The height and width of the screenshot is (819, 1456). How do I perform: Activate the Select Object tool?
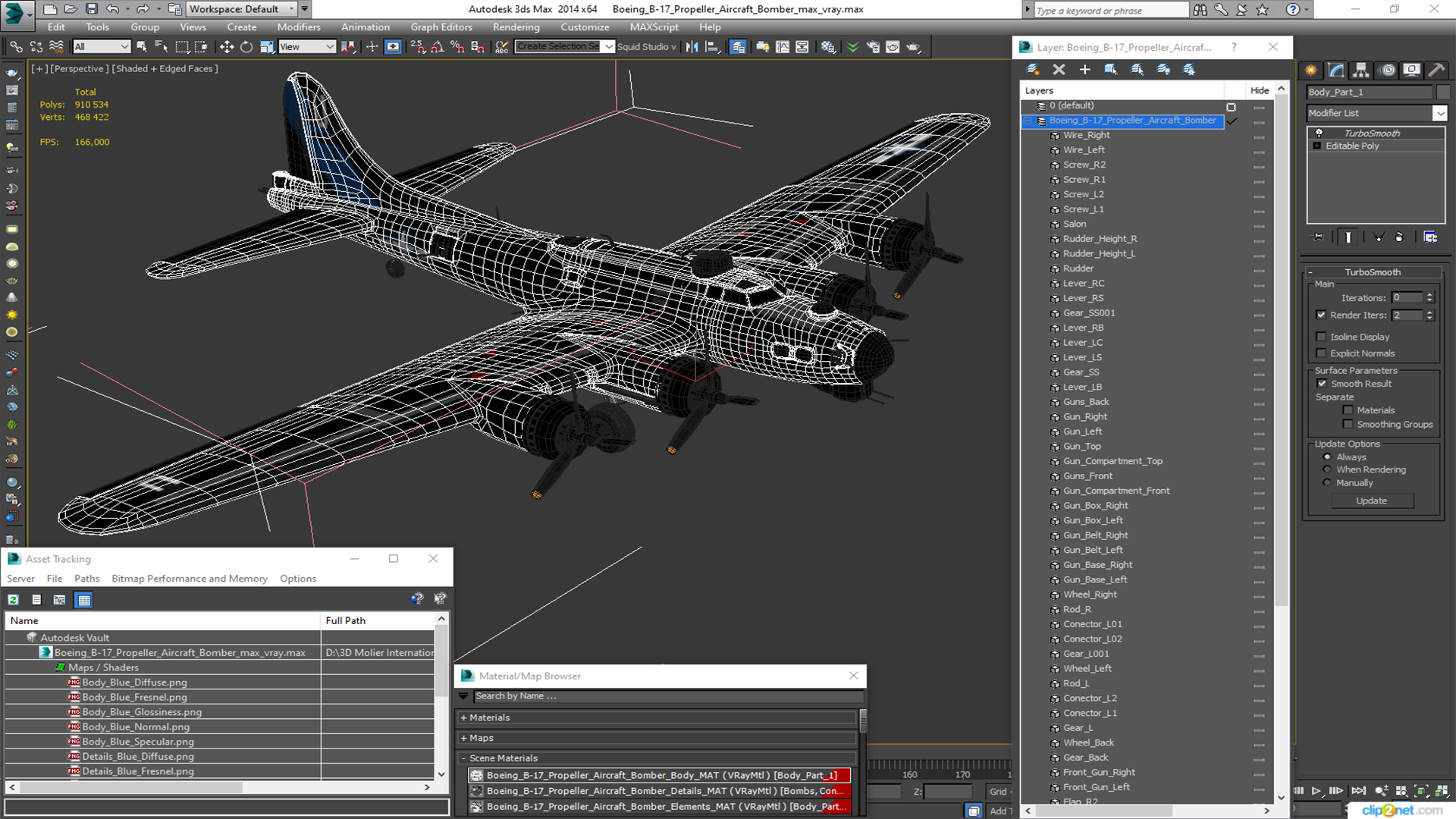point(141,47)
